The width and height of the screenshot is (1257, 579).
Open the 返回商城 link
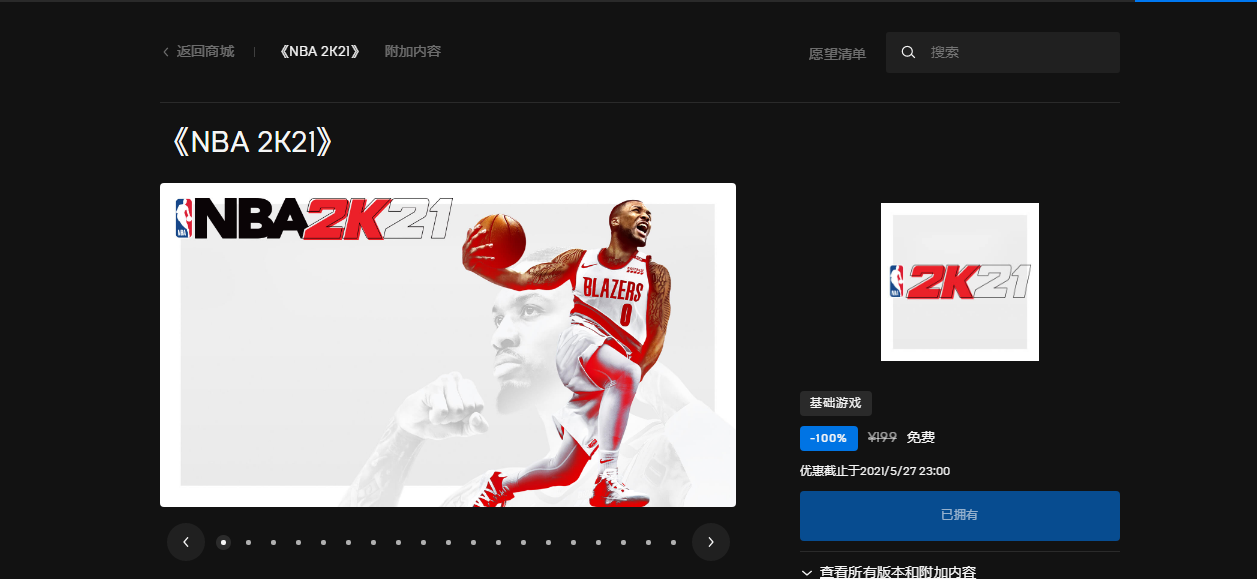(x=205, y=51)
